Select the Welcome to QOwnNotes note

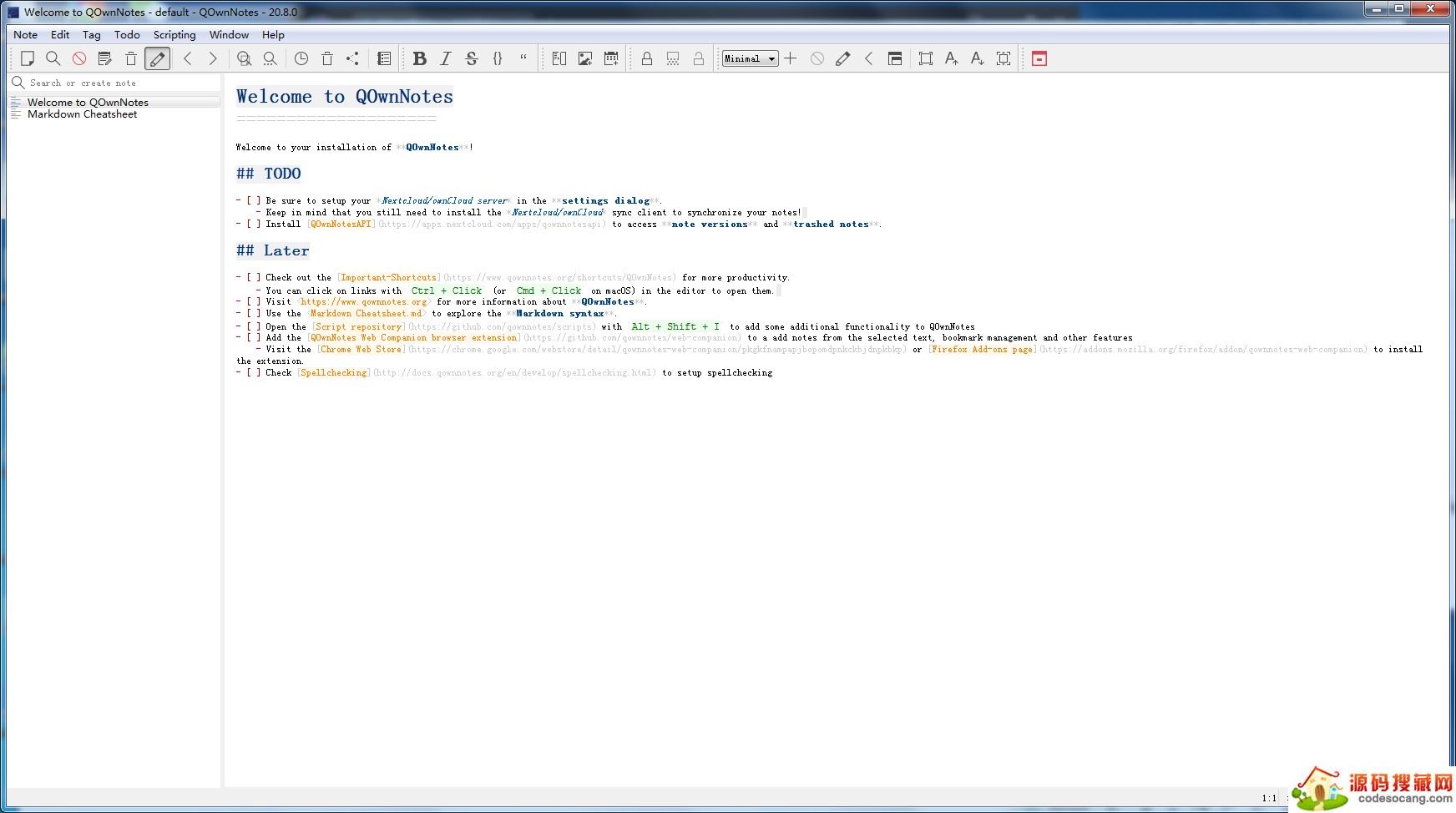click(115, 102)
